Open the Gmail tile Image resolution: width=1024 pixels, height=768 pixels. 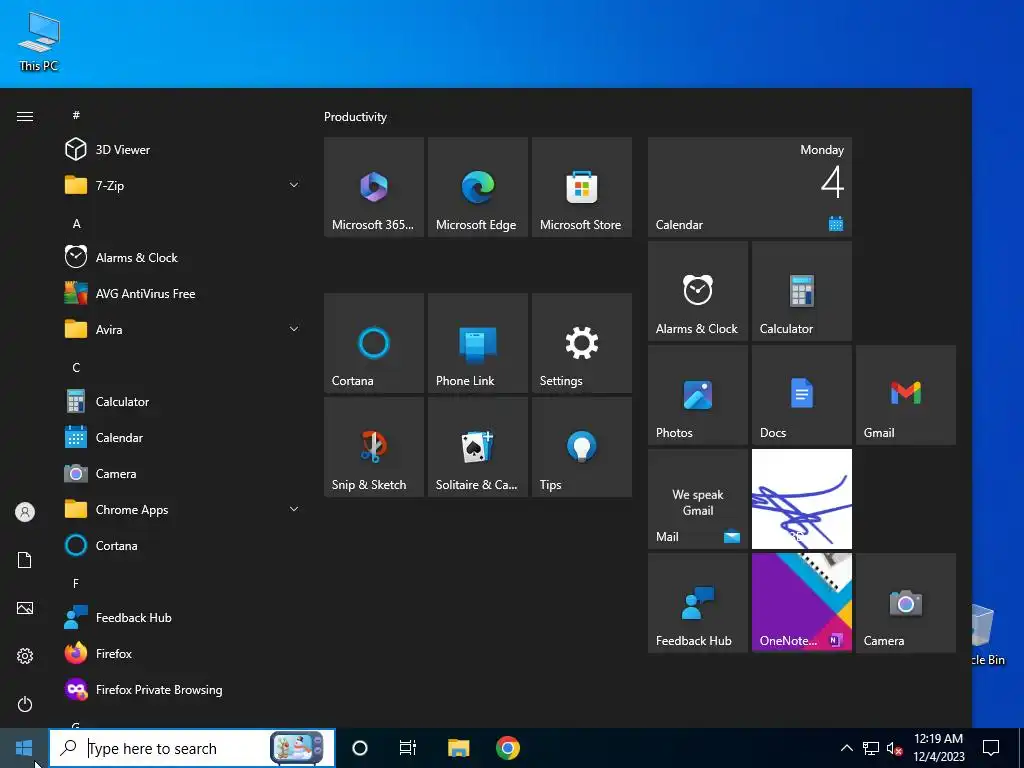[906, 395]
